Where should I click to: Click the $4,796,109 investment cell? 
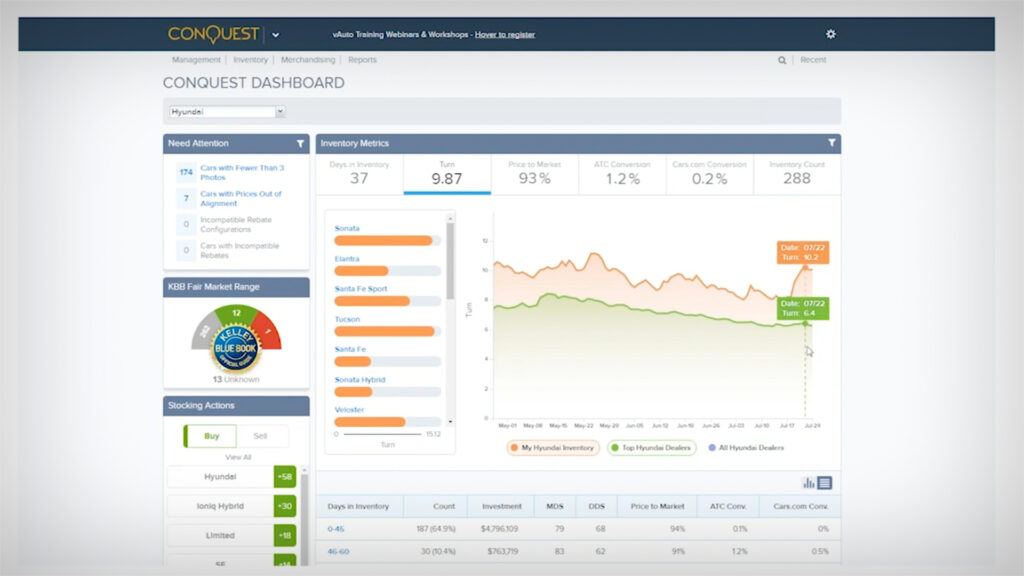click(x=500, y=529)
